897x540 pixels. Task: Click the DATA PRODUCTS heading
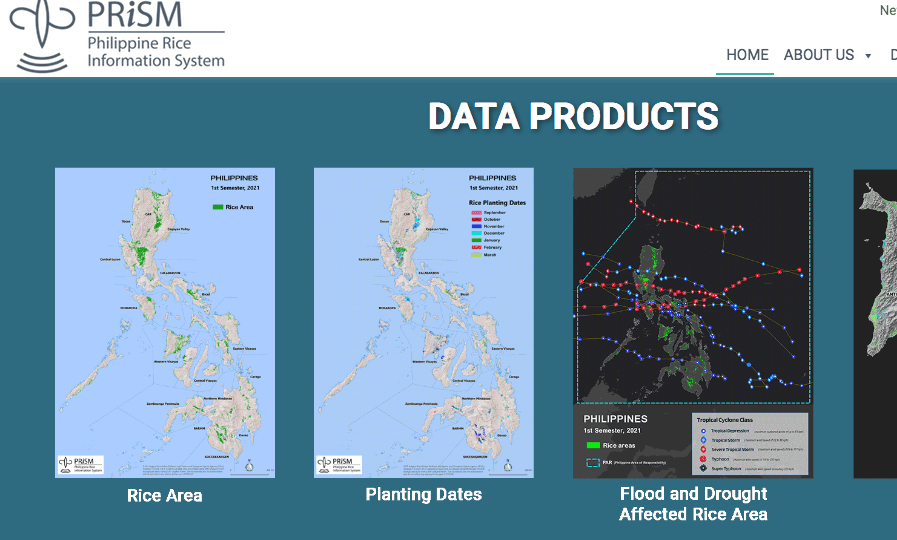(573, 117)
